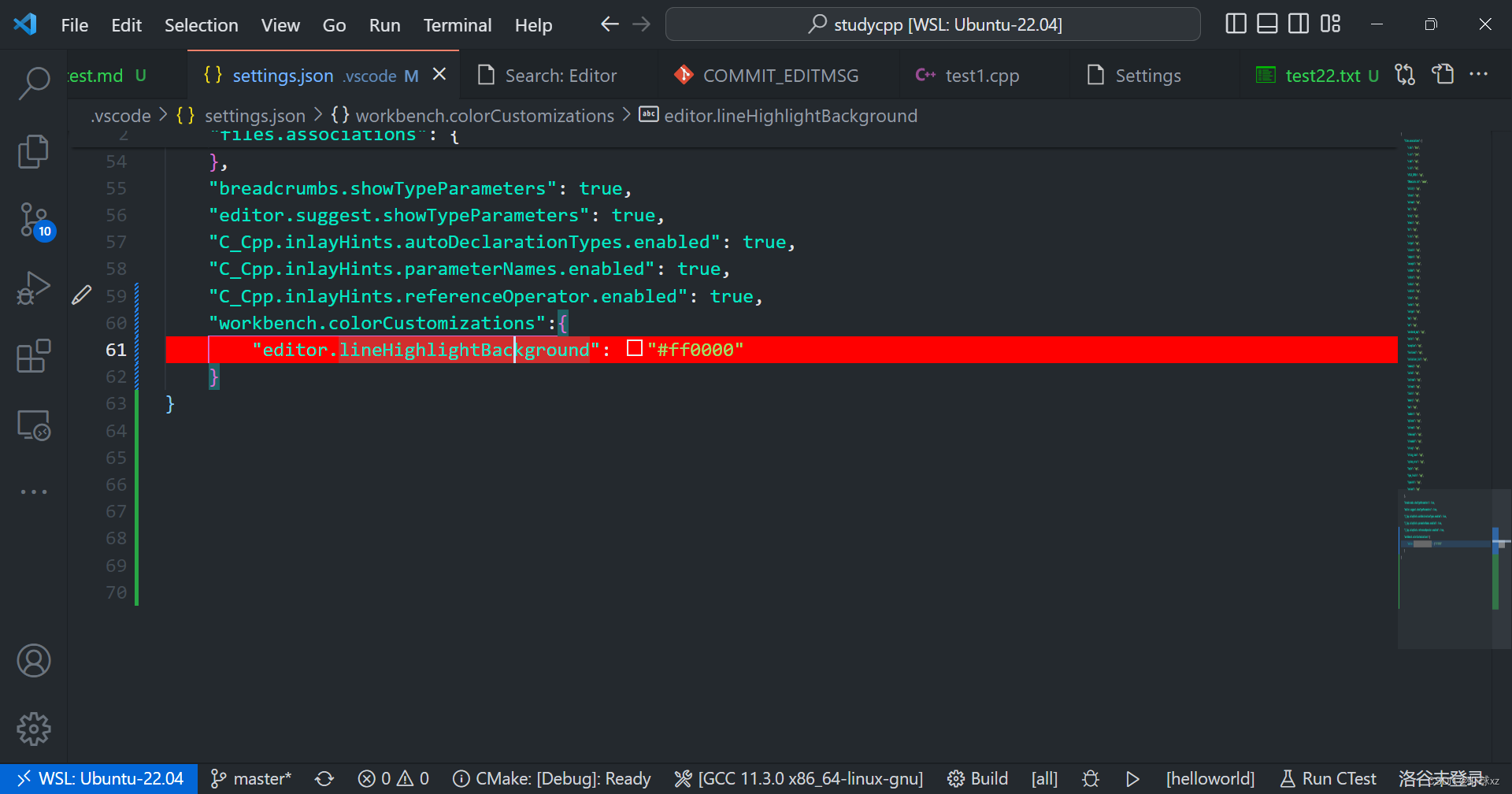Open the Search view in activity bar

tap(34, 83)
